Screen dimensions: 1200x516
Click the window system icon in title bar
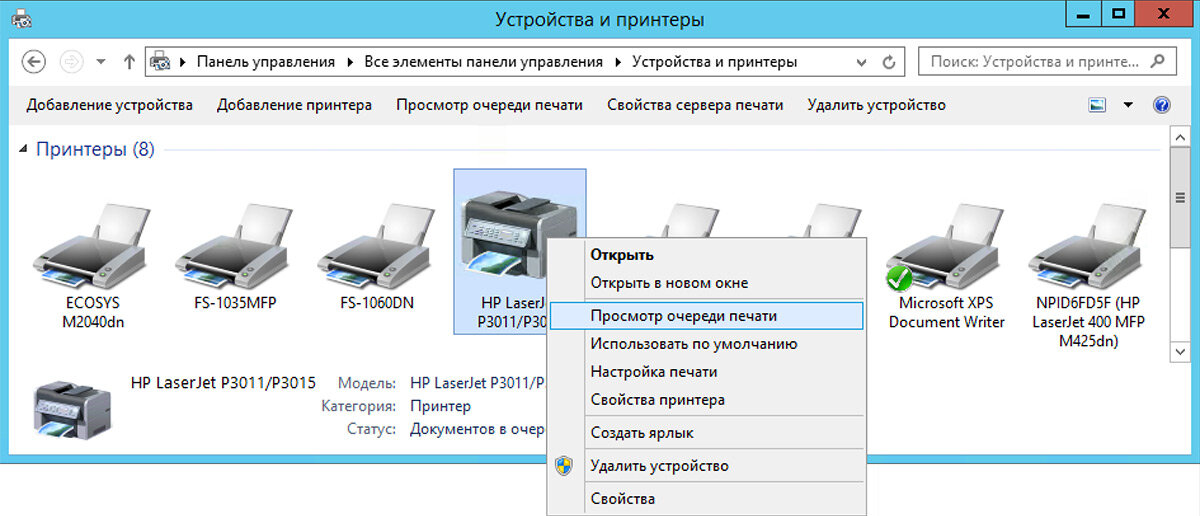[19, 18]
